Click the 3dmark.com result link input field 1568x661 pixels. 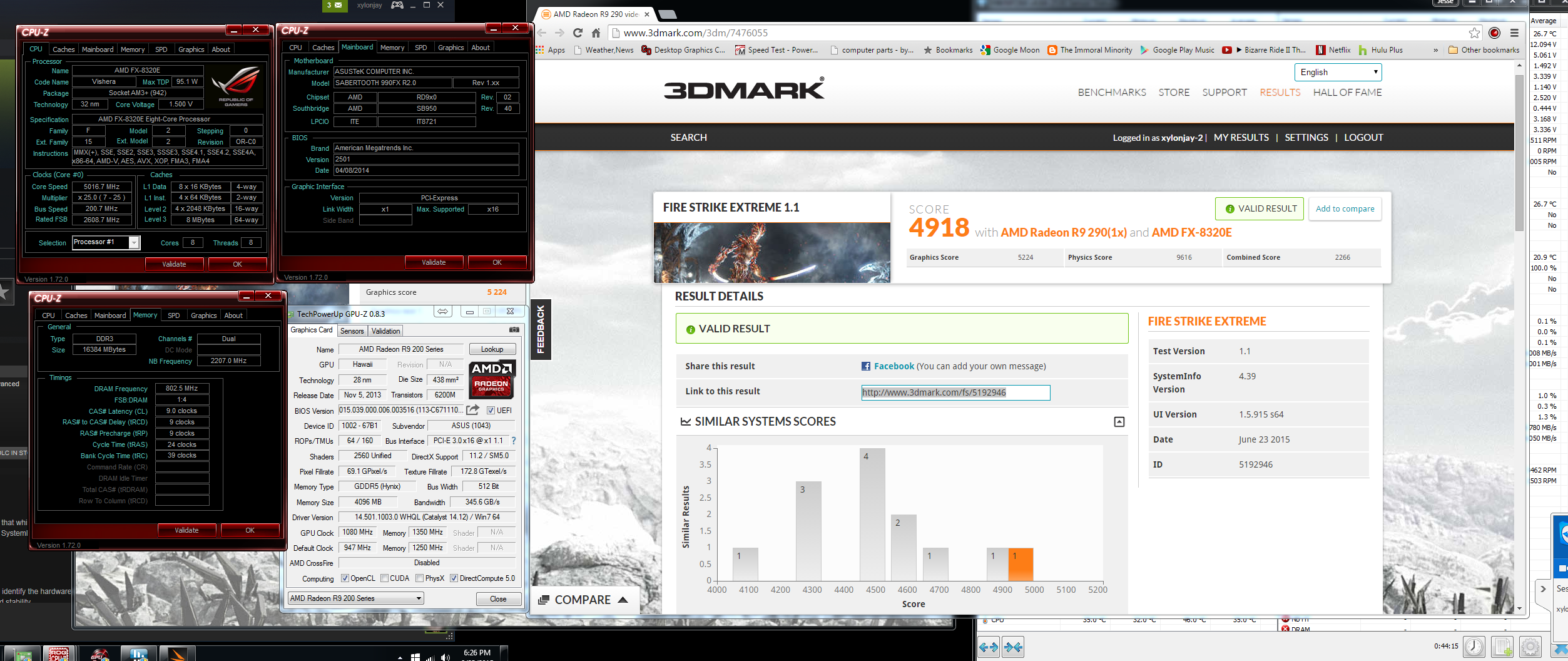coord(955,392)
